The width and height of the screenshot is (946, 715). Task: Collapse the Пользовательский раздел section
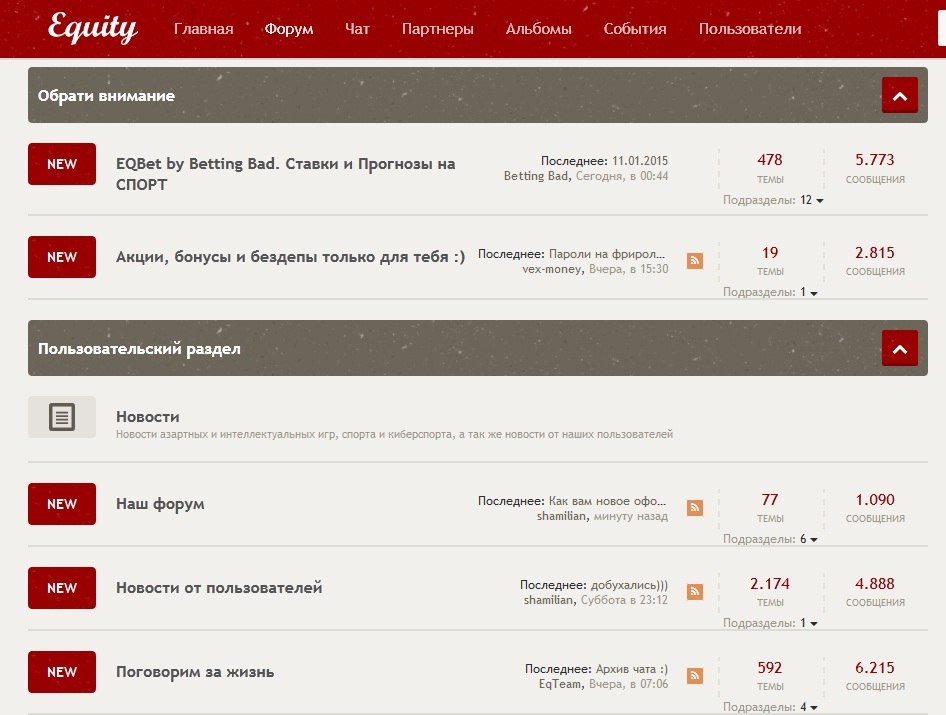point(899,349)
